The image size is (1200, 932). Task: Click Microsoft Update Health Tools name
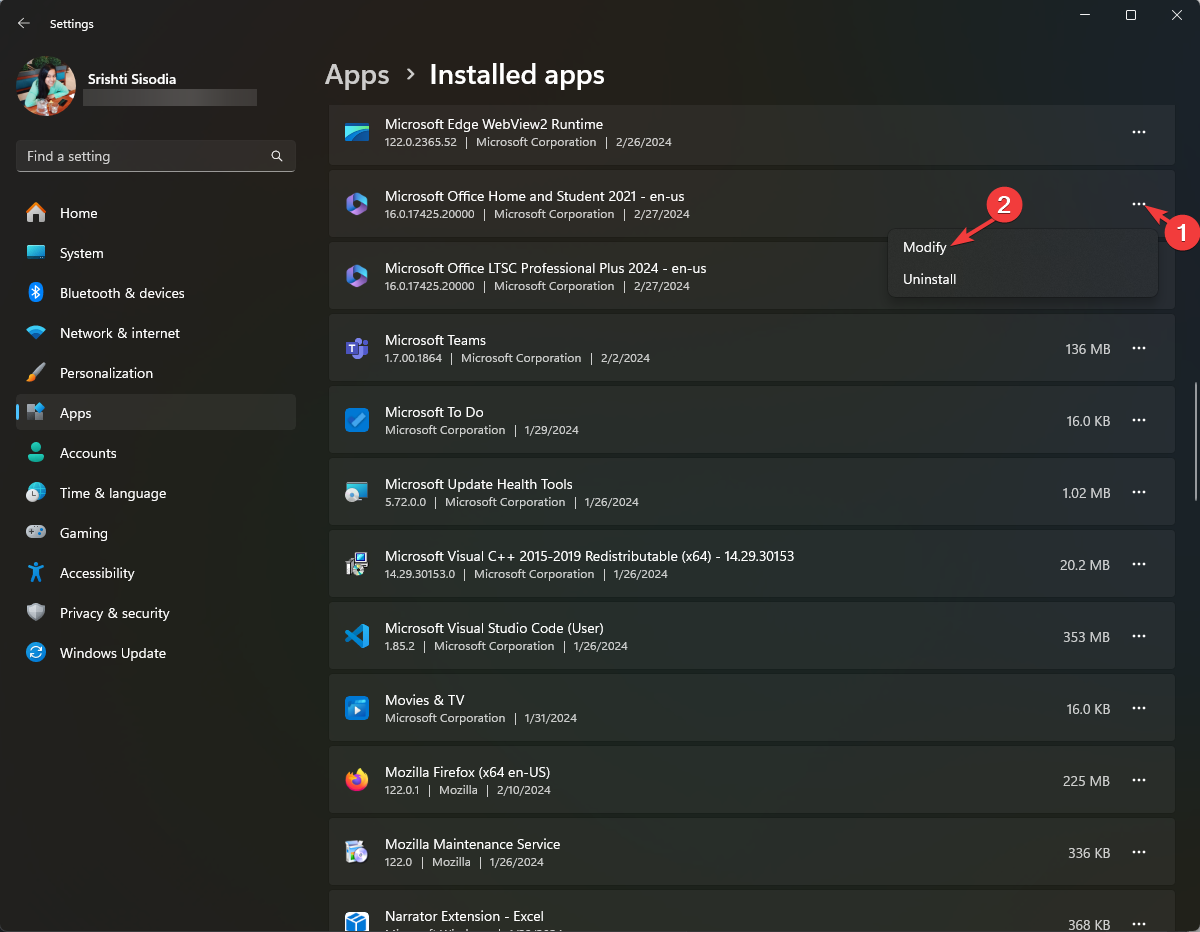[479, 484]
